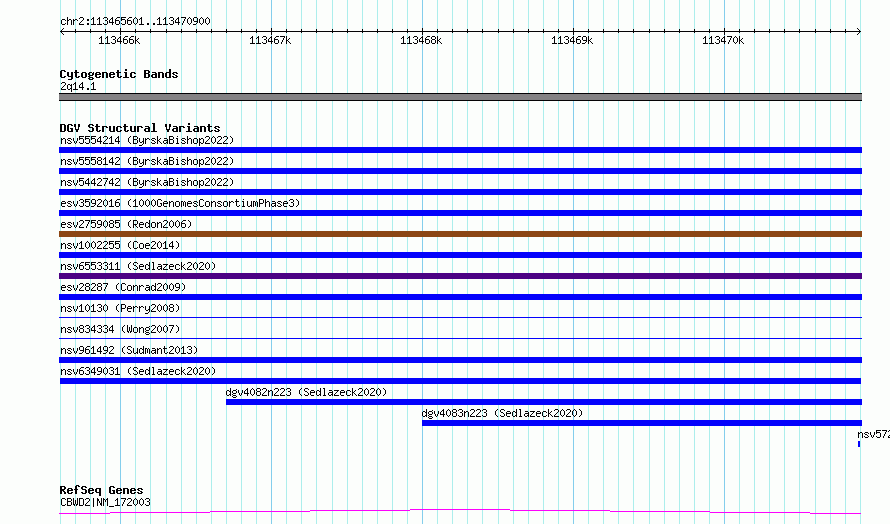Click the blue bar under nsv5554214
This screenshot has width=890, height=524.
point(460,150)
